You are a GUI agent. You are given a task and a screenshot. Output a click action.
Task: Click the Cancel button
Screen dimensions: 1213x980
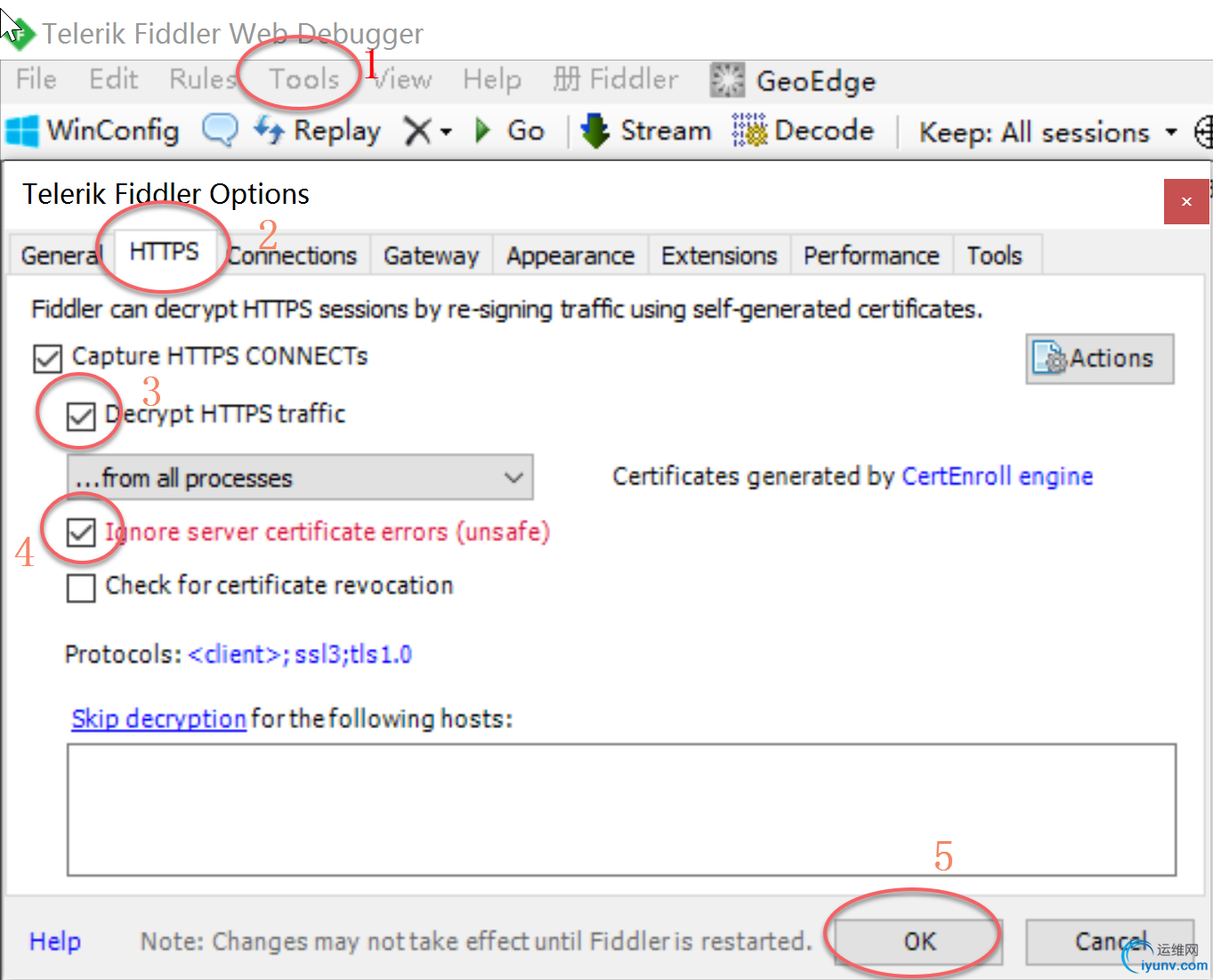pos(1110,942)
